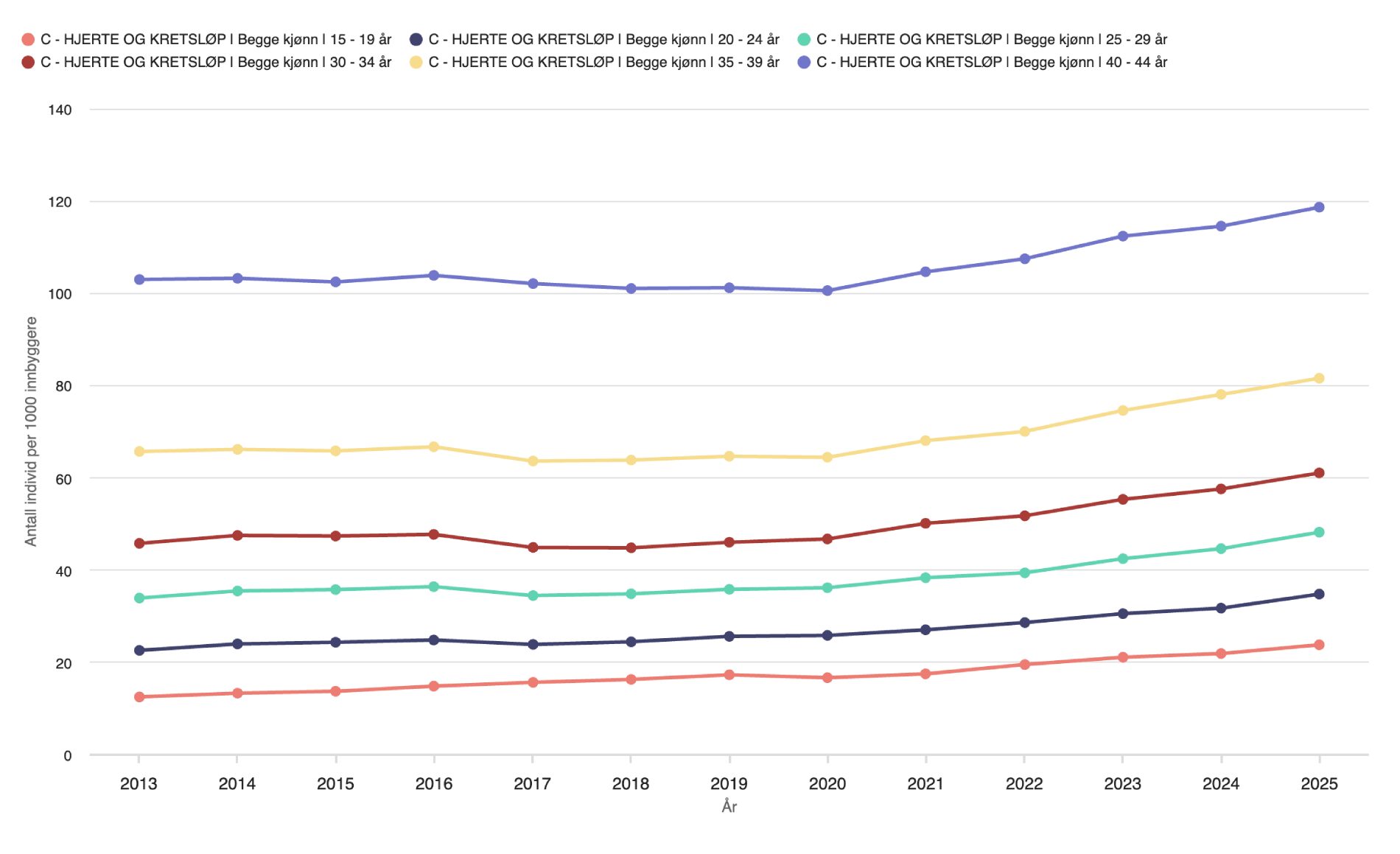The image size is (1400, 854).
Task: Click the 2013 point on the salmon line
Action: [139, 697]
